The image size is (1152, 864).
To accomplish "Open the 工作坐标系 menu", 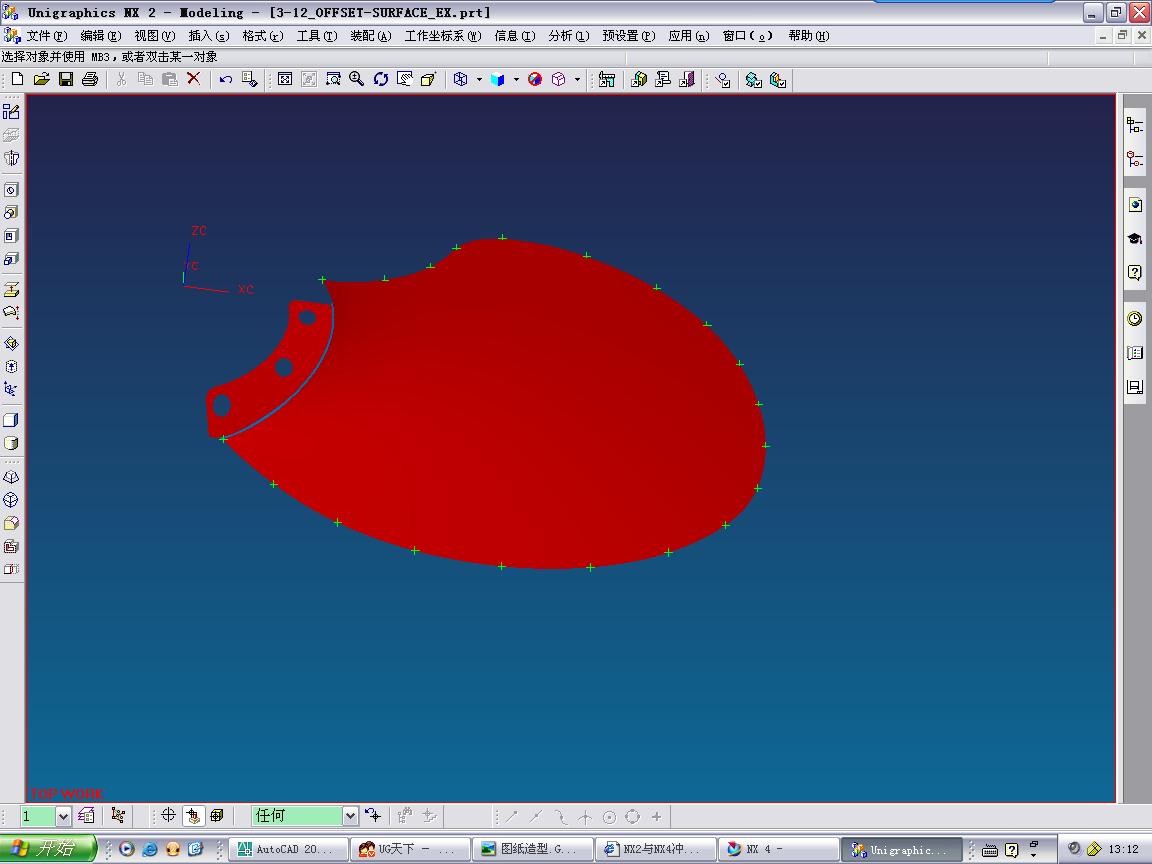I will tap(443, 35).
